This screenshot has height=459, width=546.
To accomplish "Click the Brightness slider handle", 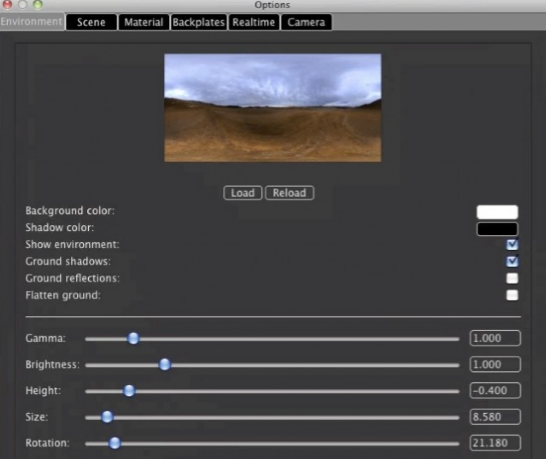I will point(164,365).
